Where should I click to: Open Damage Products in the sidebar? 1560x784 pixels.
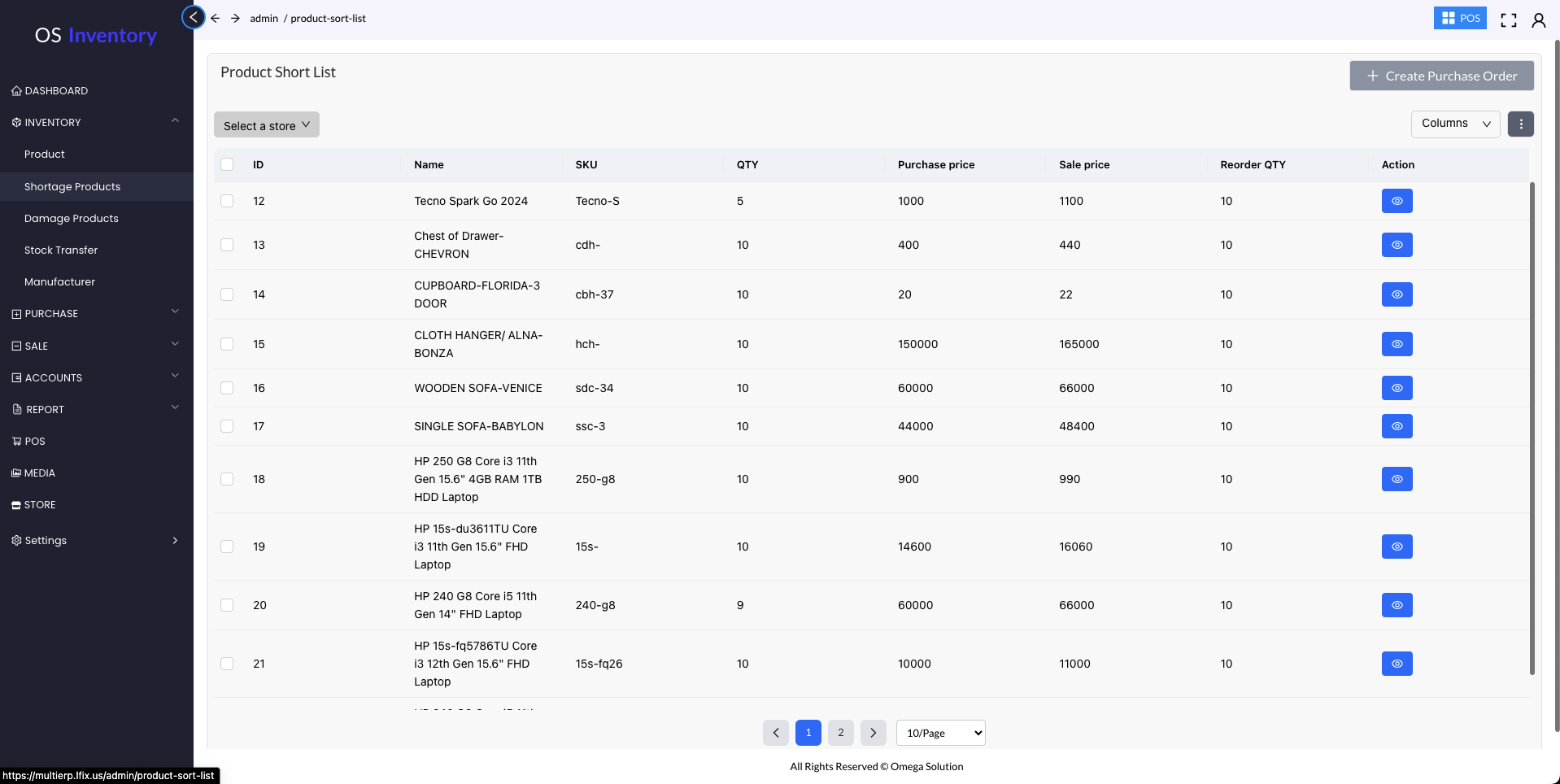(72, 218)
